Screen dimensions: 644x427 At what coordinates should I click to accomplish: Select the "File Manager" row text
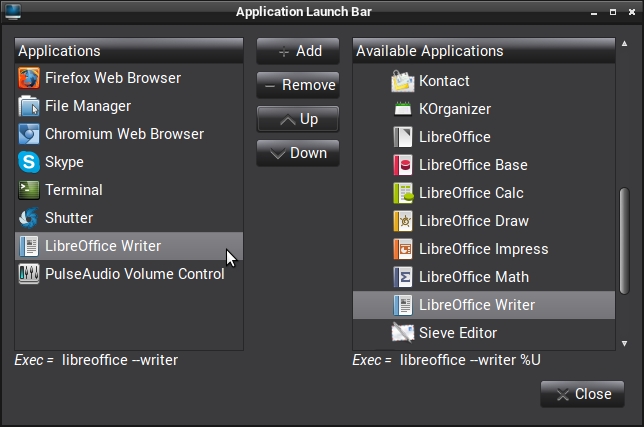click(x=88, y=106)
